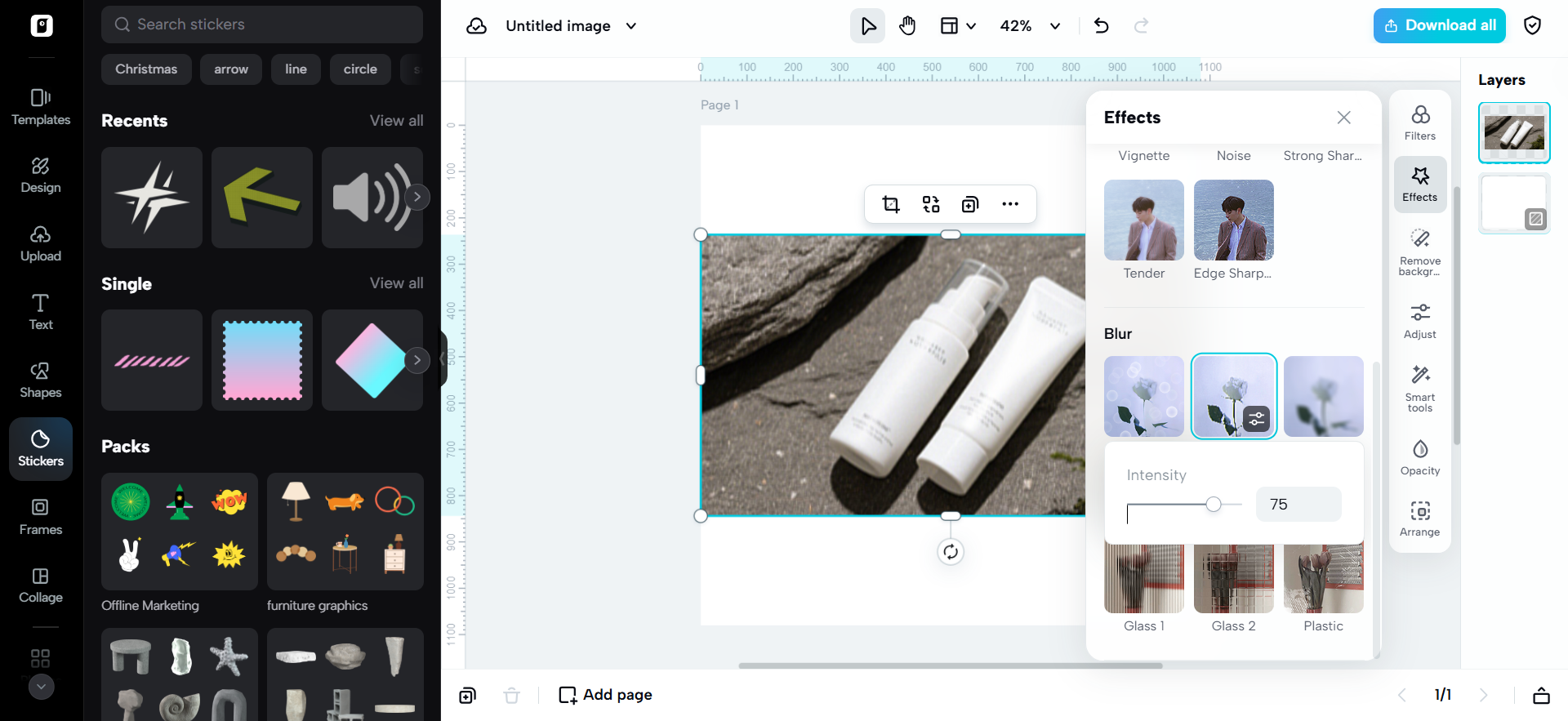Viewport: 1568px width, 721px height.
Task: Expand more apps at sidebar bottom
Action: click(x=41, y=687)
